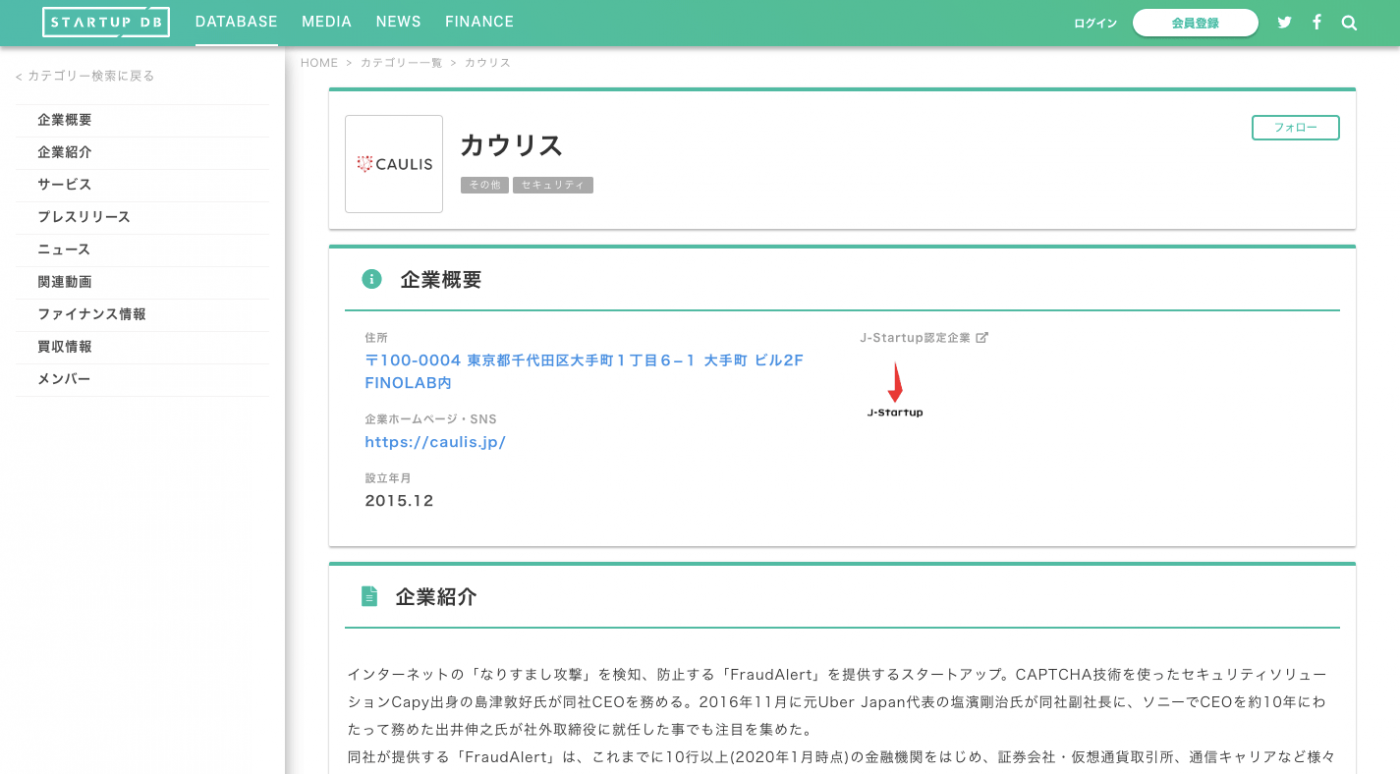Open the STARTUP DB logo home link
Screen dimensions: 1400x774
pos(106,22)
